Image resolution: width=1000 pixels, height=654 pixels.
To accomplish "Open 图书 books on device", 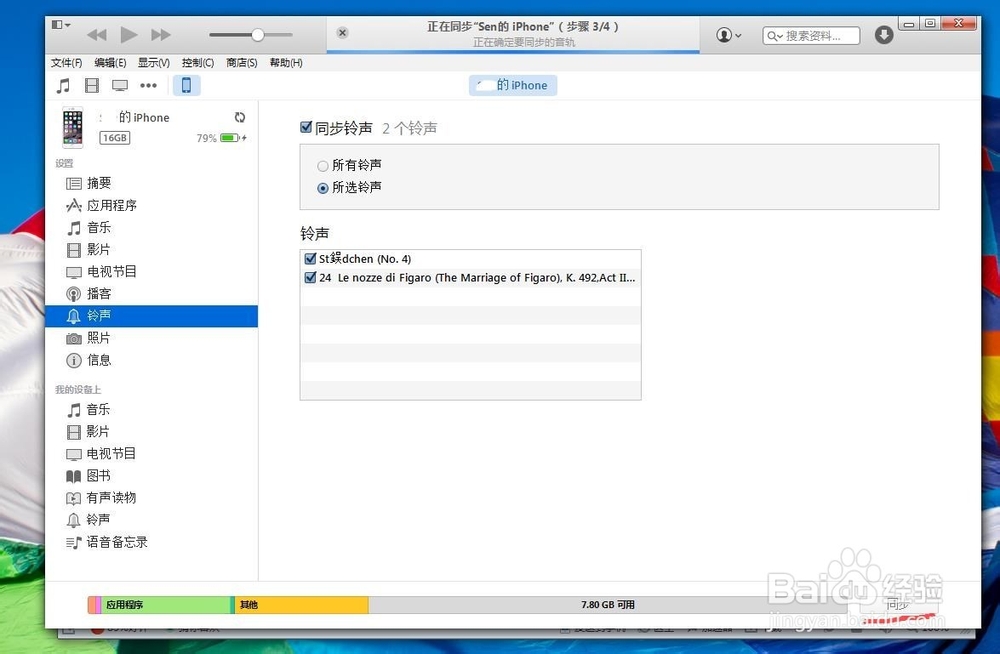I will click(x=152, y=476).
